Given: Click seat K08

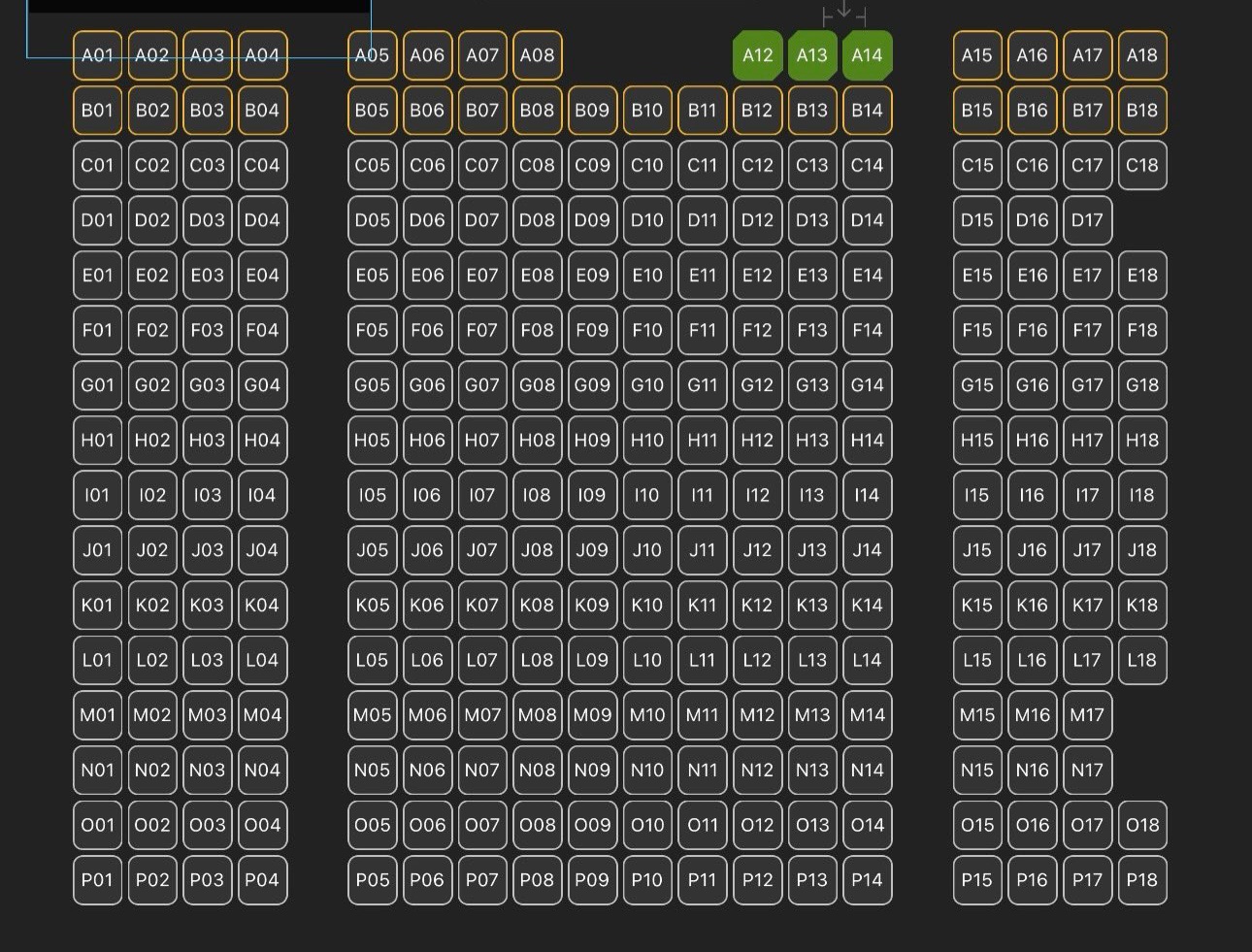Looking at the screenshot, I should 537,605.
